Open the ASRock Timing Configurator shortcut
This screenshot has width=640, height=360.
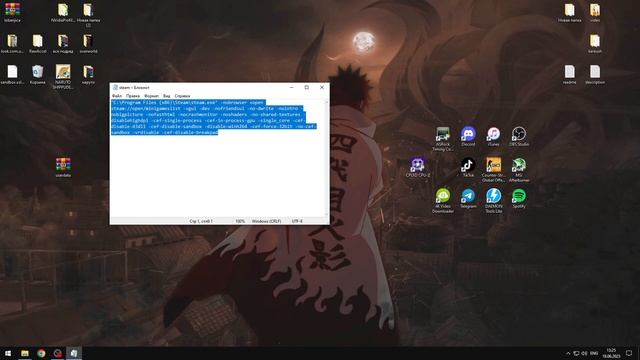443,139
